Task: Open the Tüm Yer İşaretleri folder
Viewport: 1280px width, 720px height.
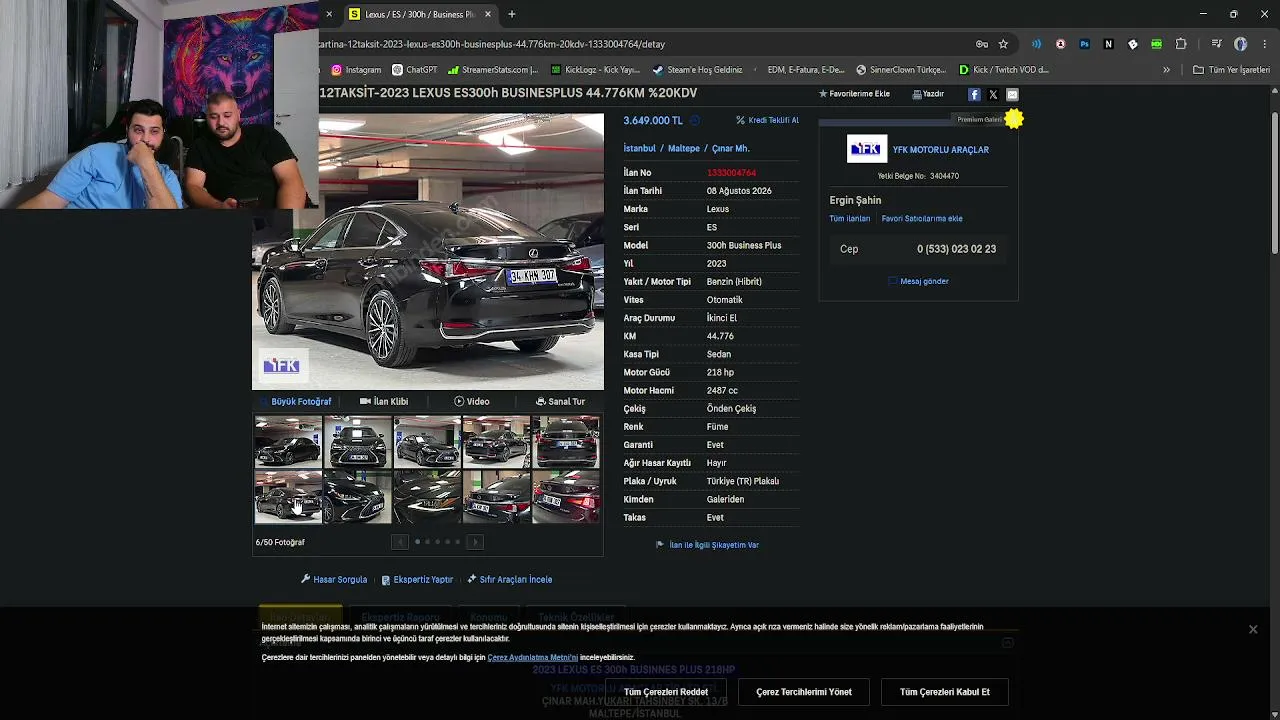Action: [x=1231, y=70]
